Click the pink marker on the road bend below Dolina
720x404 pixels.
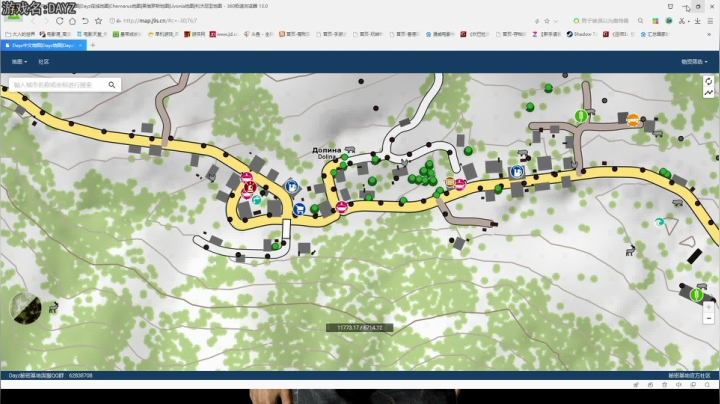tap(342, 207)
